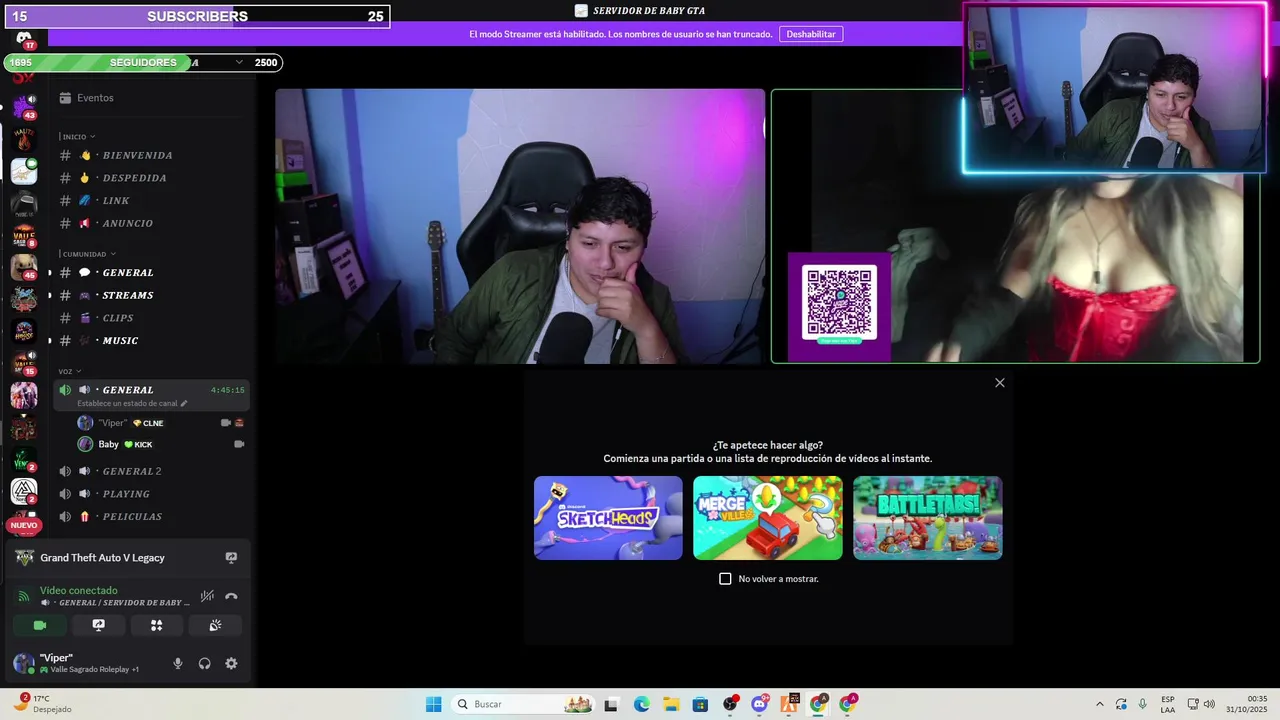This screenshot has width=1280, height=720.
Task: Select user "Viper" in voice channel
Action: click(160, 423)
